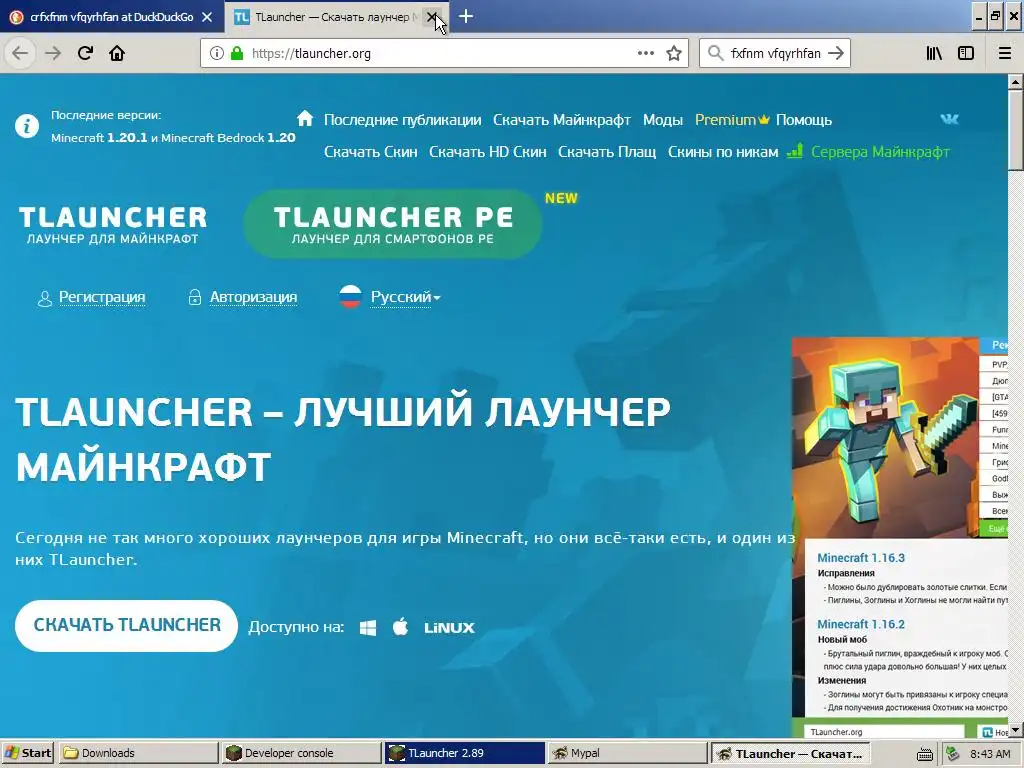Click the green padlock security icon

click(236, 53)
